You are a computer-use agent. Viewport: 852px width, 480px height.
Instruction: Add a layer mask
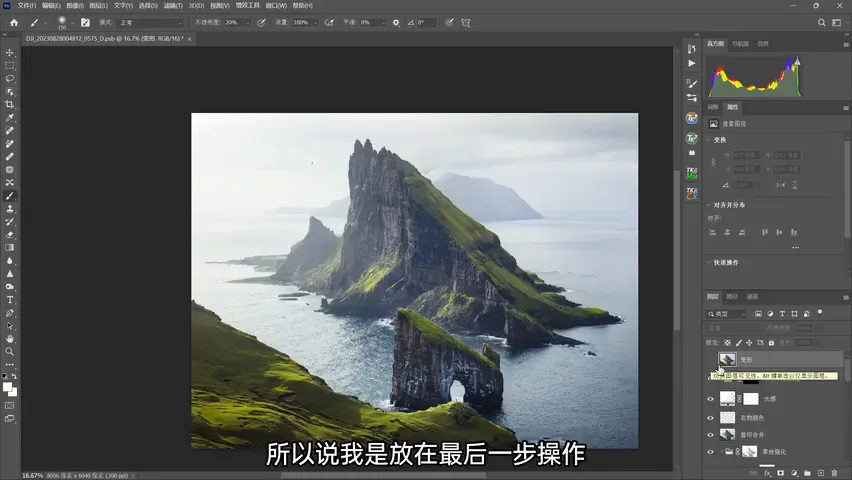(781, 473)
